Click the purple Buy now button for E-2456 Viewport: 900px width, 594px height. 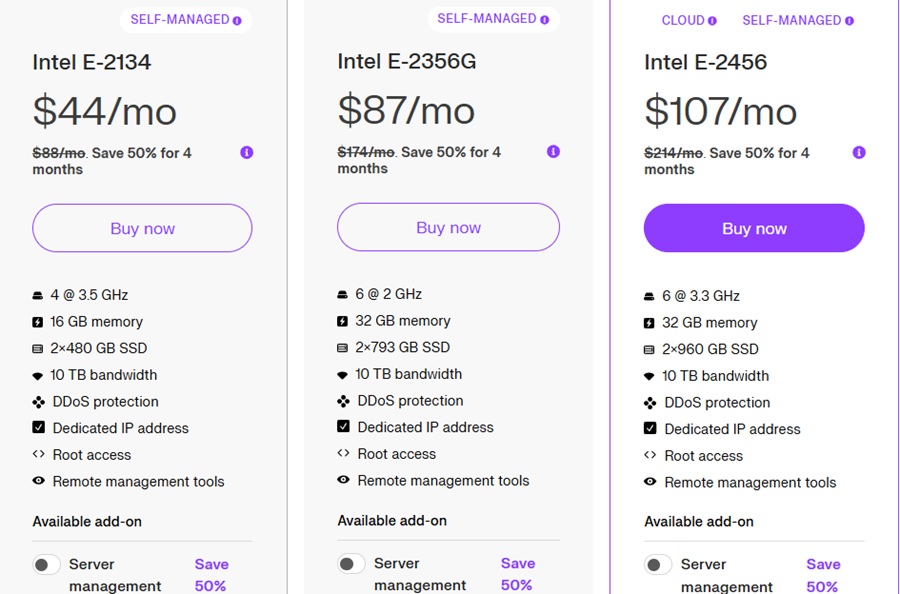click(x=754, y=228)
